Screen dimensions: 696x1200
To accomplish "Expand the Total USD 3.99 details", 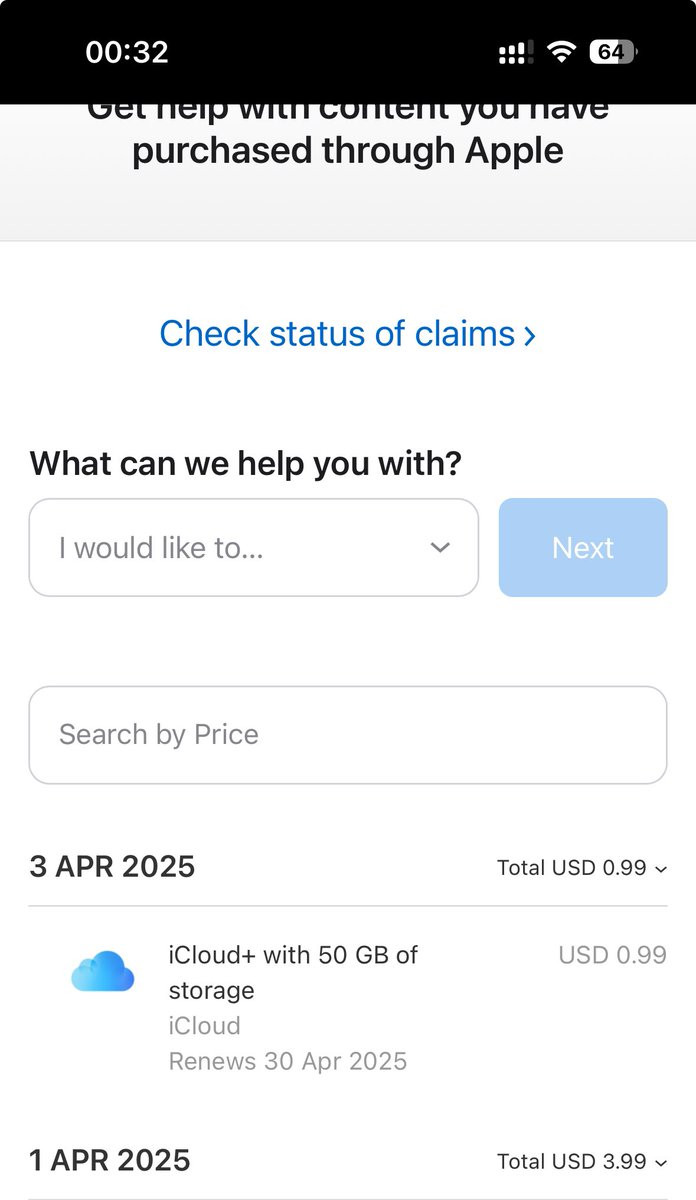I will coord(582,1162).
